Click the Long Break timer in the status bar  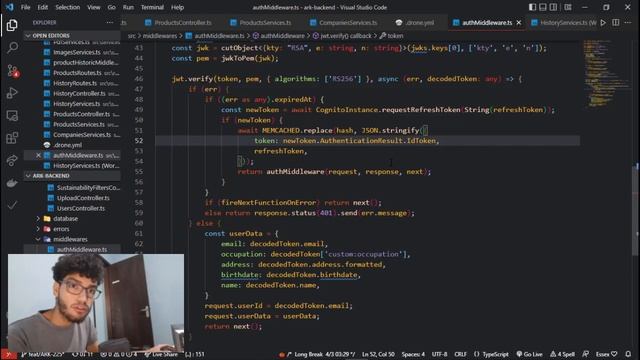point(321,354)
